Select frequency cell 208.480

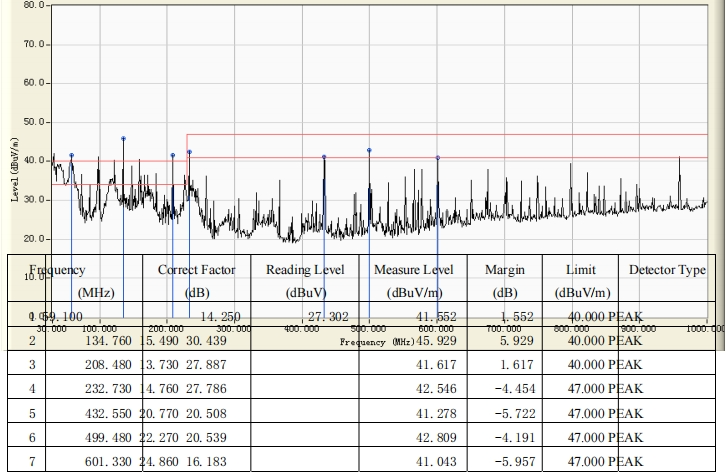point(108,365)
